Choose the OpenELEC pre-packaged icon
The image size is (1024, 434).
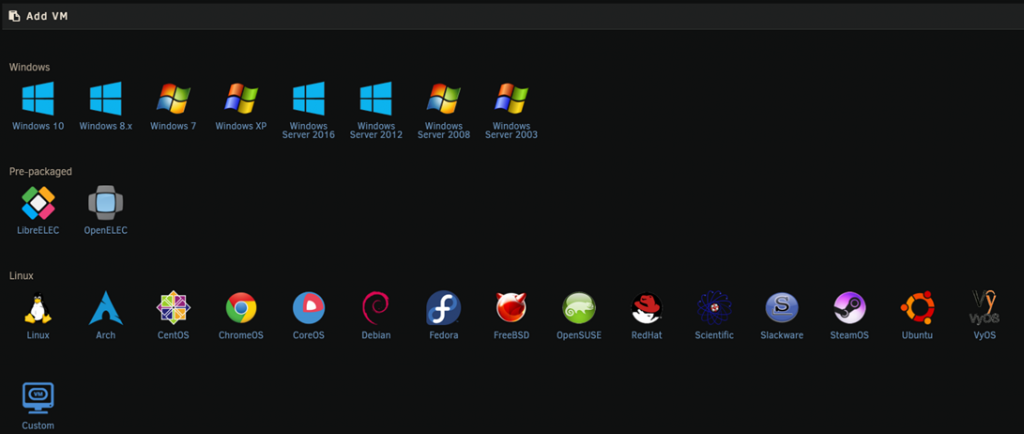click(x=106, y=203)
